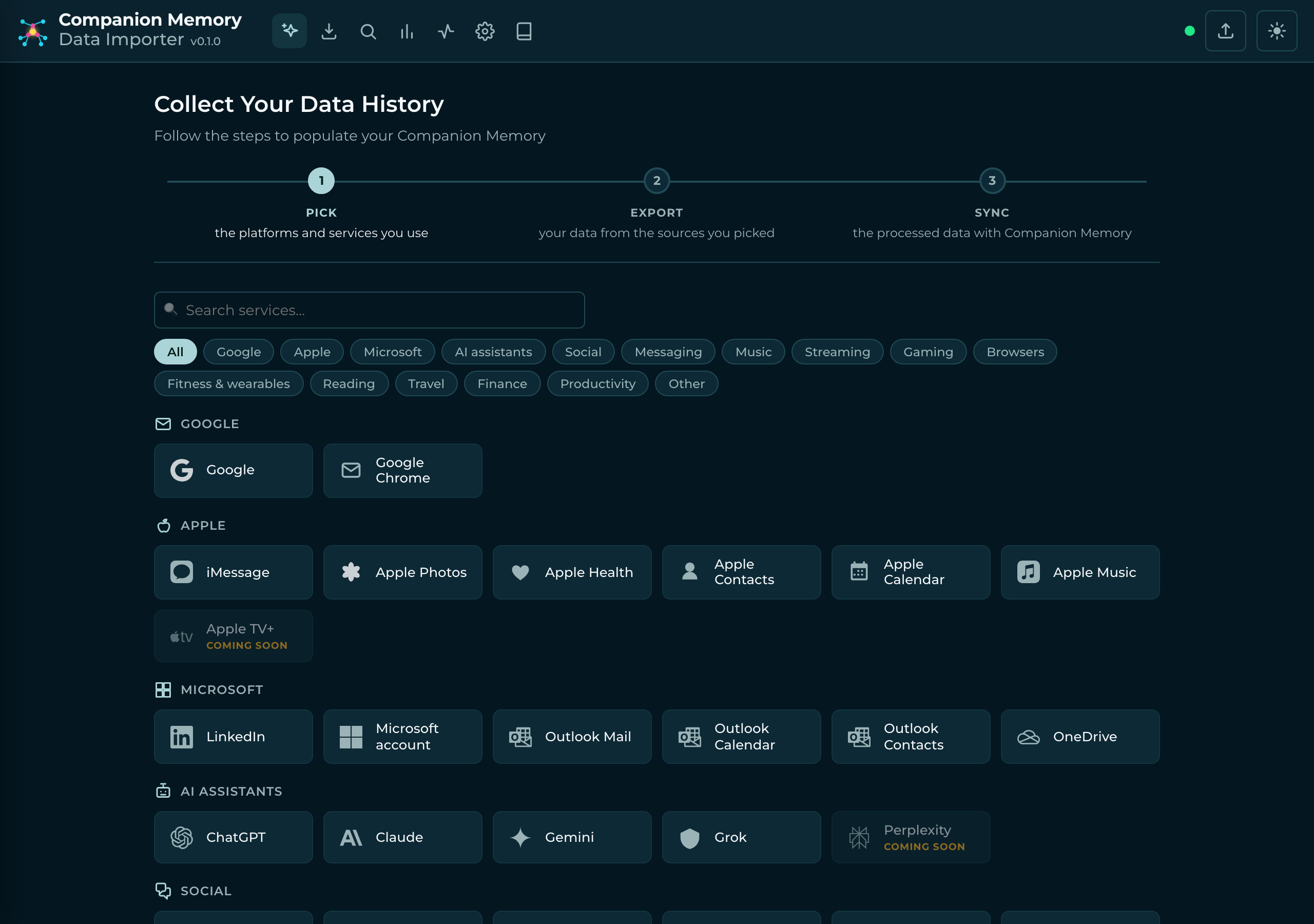Viewport: 1314px width, 924px height.
Task: Filter services by AI assistants
Action: click(493, 352)
